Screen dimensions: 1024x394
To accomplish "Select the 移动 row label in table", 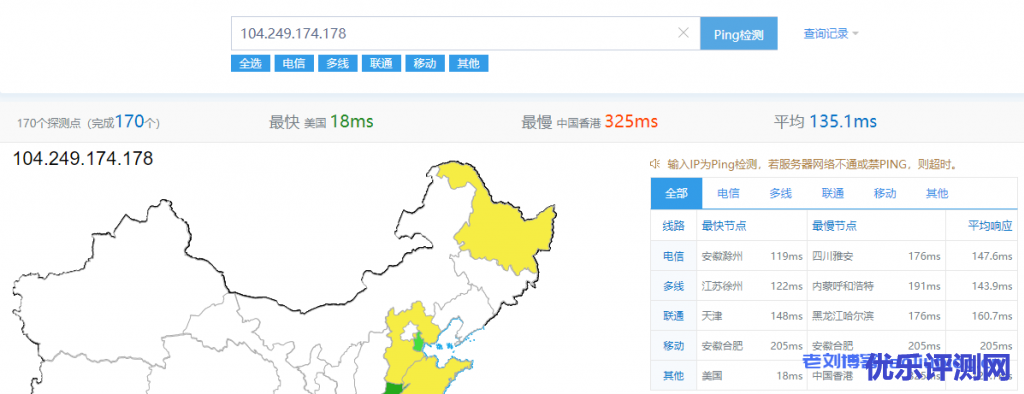I will 673,346.
